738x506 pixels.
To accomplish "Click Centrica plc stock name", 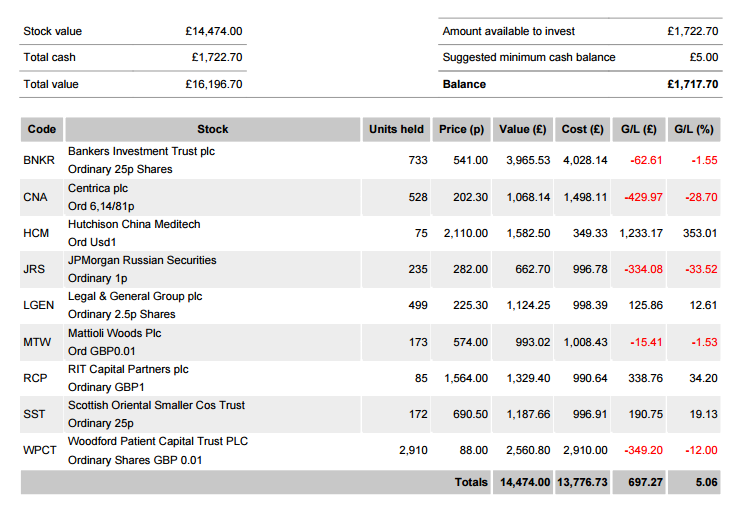I will (x=98, y=188).
